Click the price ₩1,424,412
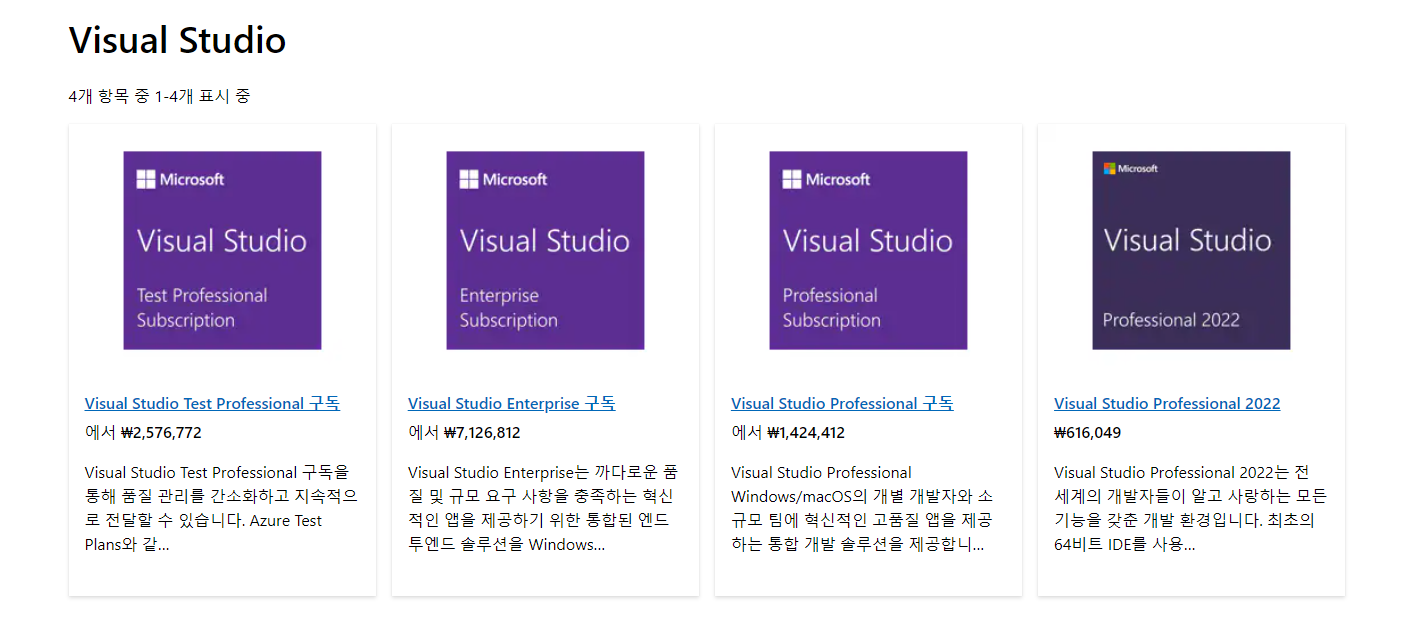This screenshot has height=618, width=1405. click(x=806, y=433)
